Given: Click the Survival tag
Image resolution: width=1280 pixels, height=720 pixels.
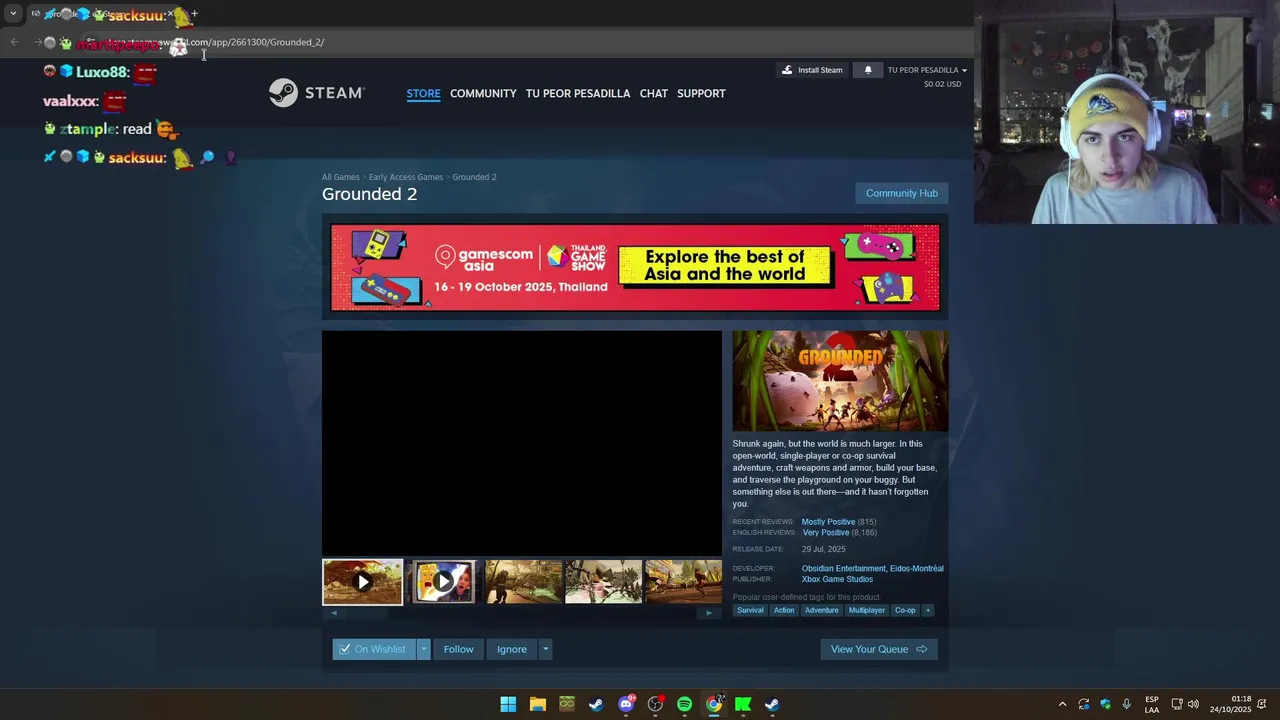Looking at the screenshot, I should [750, 610].
